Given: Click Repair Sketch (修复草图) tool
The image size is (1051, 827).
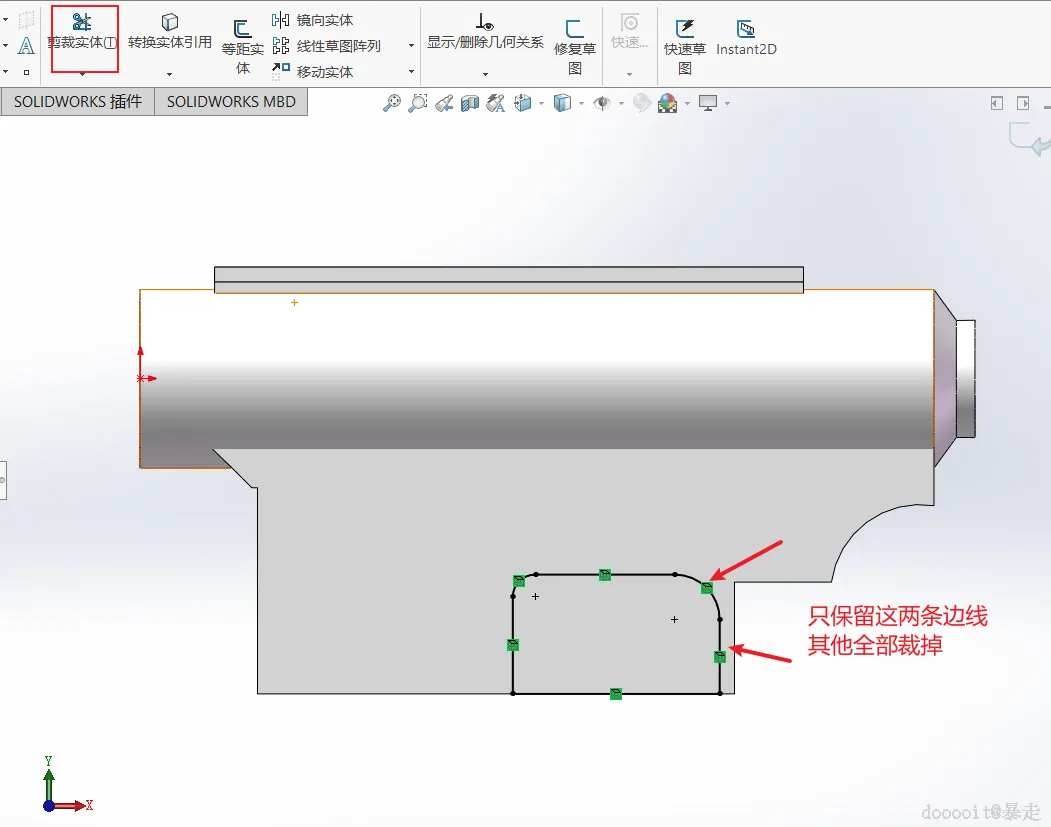Looking at the screenshot, I should coord(574,47).
